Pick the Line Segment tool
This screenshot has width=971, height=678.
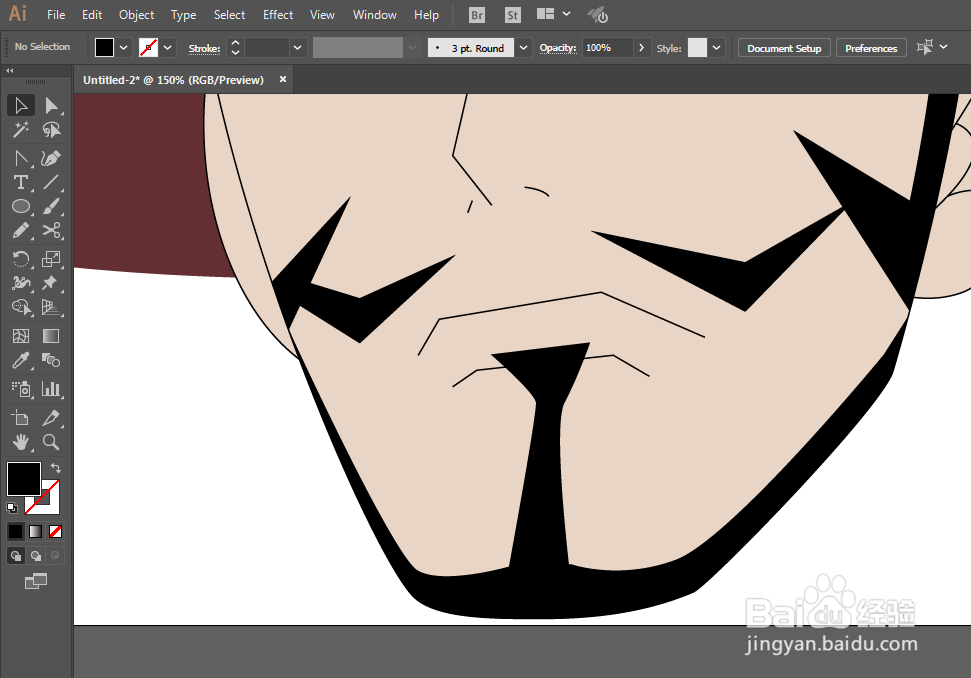pos(51,183)
